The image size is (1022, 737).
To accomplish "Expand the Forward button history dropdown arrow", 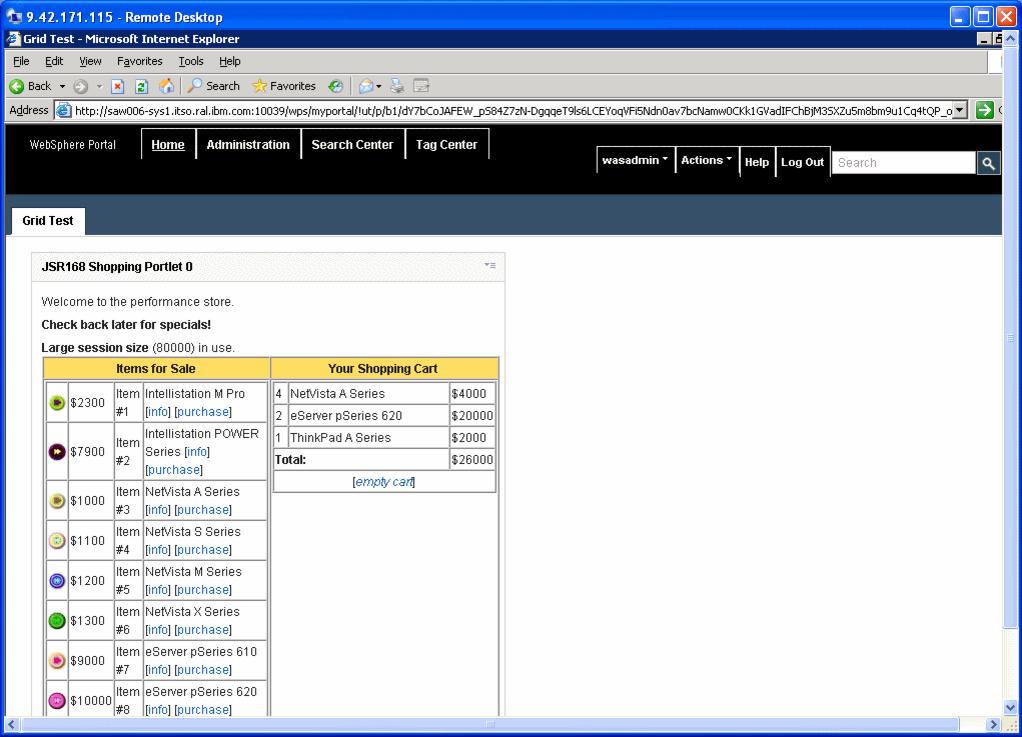I will point(99,86).
